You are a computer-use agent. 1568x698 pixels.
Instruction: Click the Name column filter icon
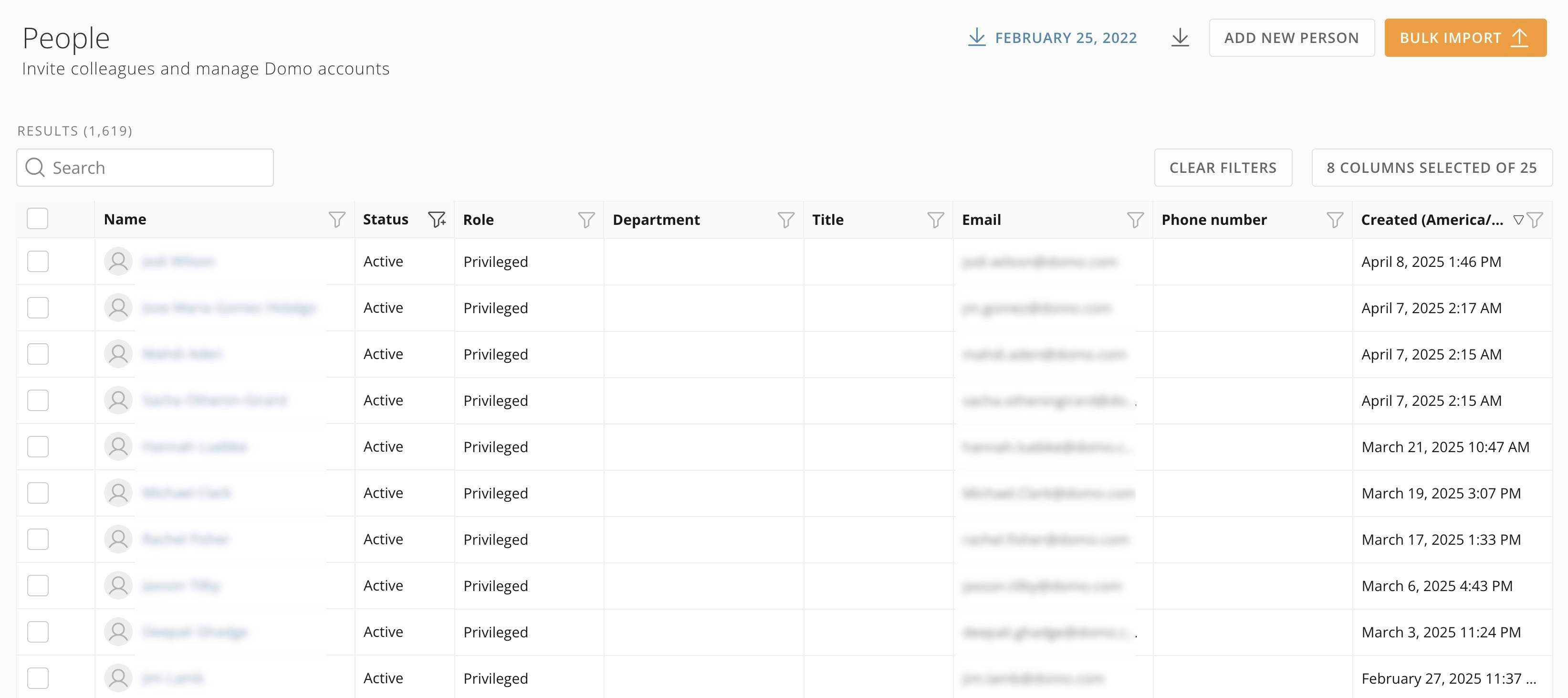(336, 219)
